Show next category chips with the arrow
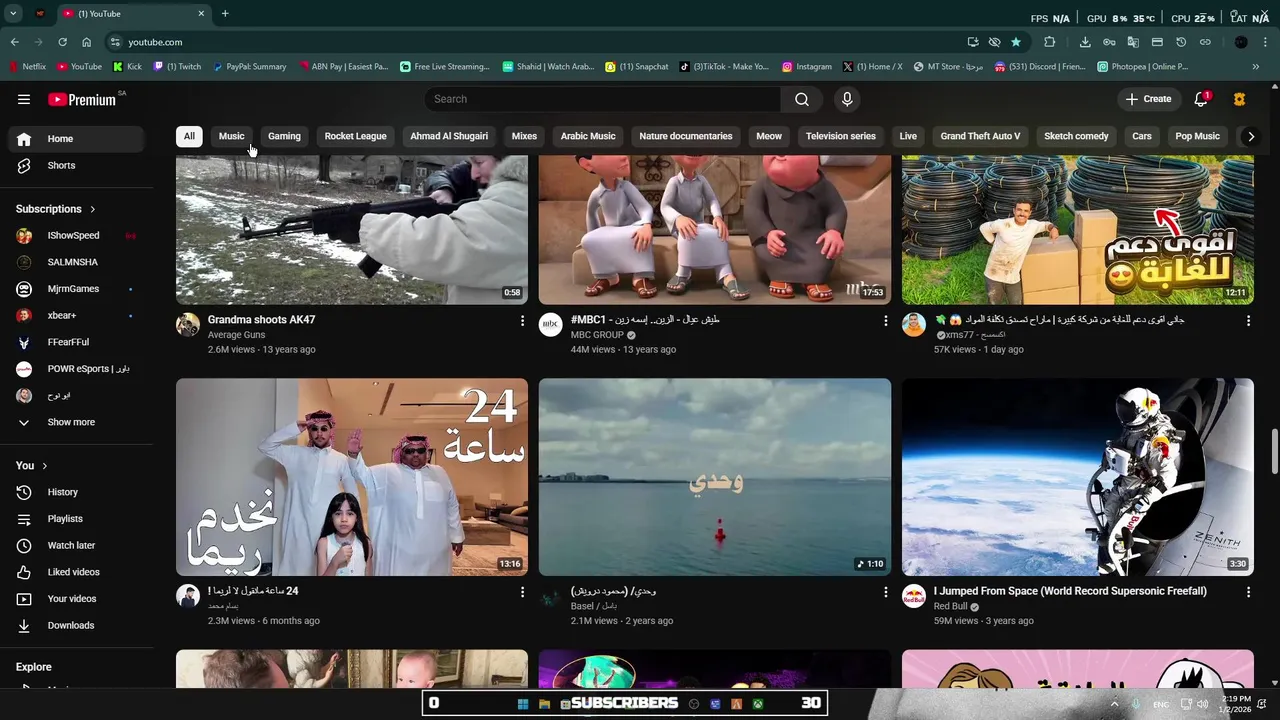Screen dimensions: 1280x720 click(x=1250, y=136)
